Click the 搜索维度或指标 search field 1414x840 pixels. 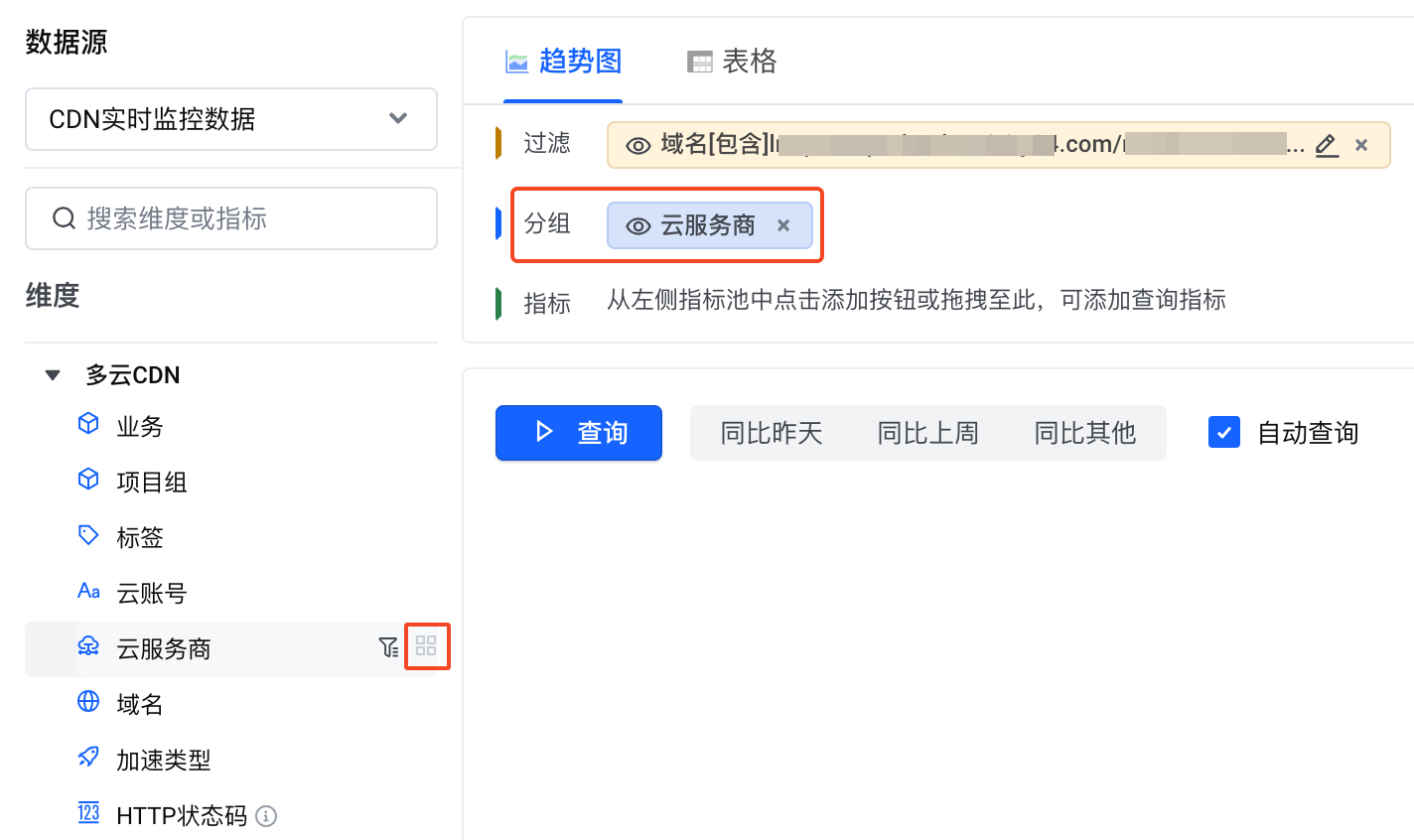(230, 218)
